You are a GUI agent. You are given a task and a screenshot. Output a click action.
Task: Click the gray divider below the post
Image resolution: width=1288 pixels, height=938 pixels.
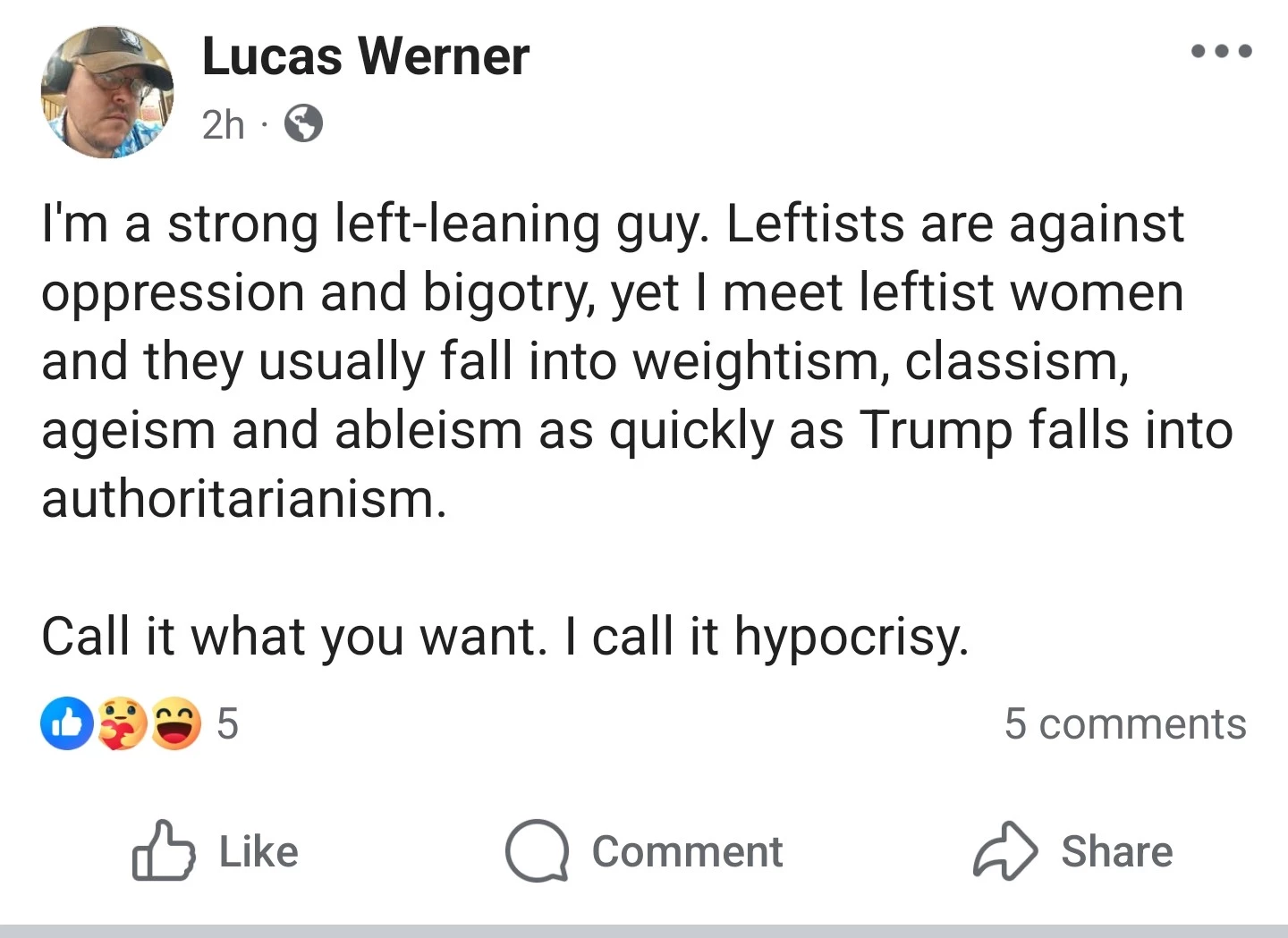coord(644,930)
